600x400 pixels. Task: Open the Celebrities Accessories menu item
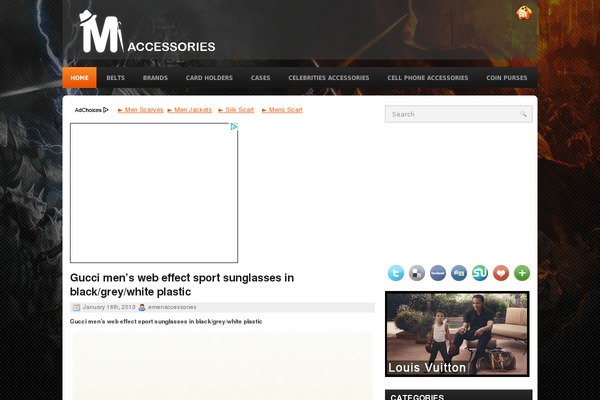(329, 78)
